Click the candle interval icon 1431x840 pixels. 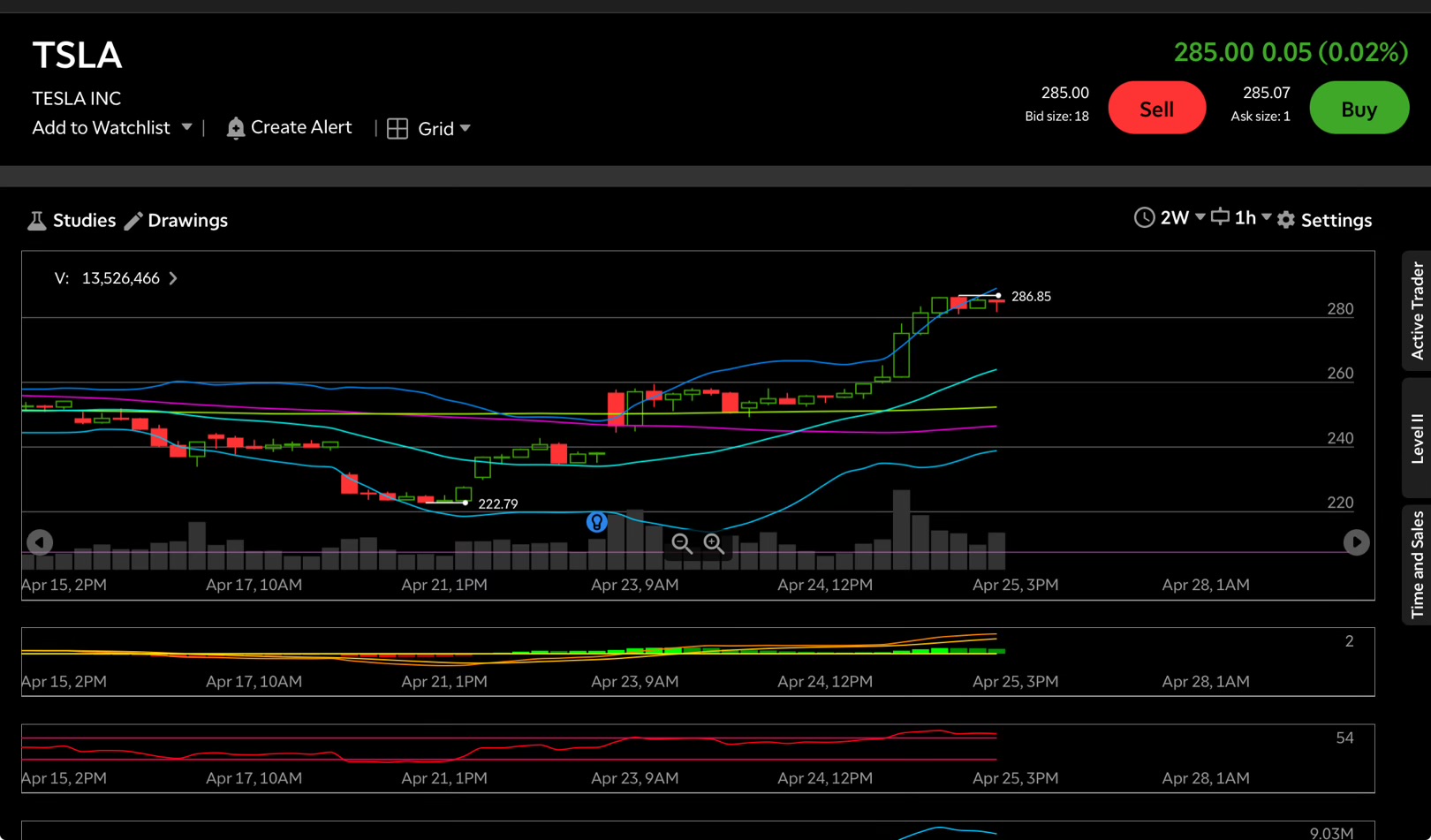tap(1220, 217)
